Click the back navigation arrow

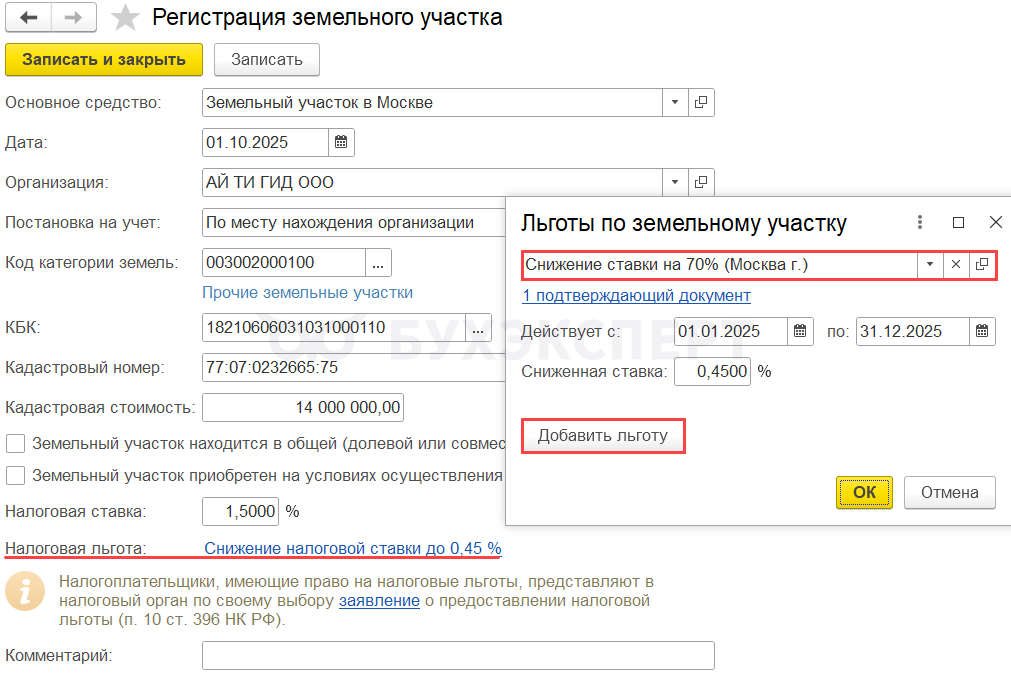(x=30, y=18)
